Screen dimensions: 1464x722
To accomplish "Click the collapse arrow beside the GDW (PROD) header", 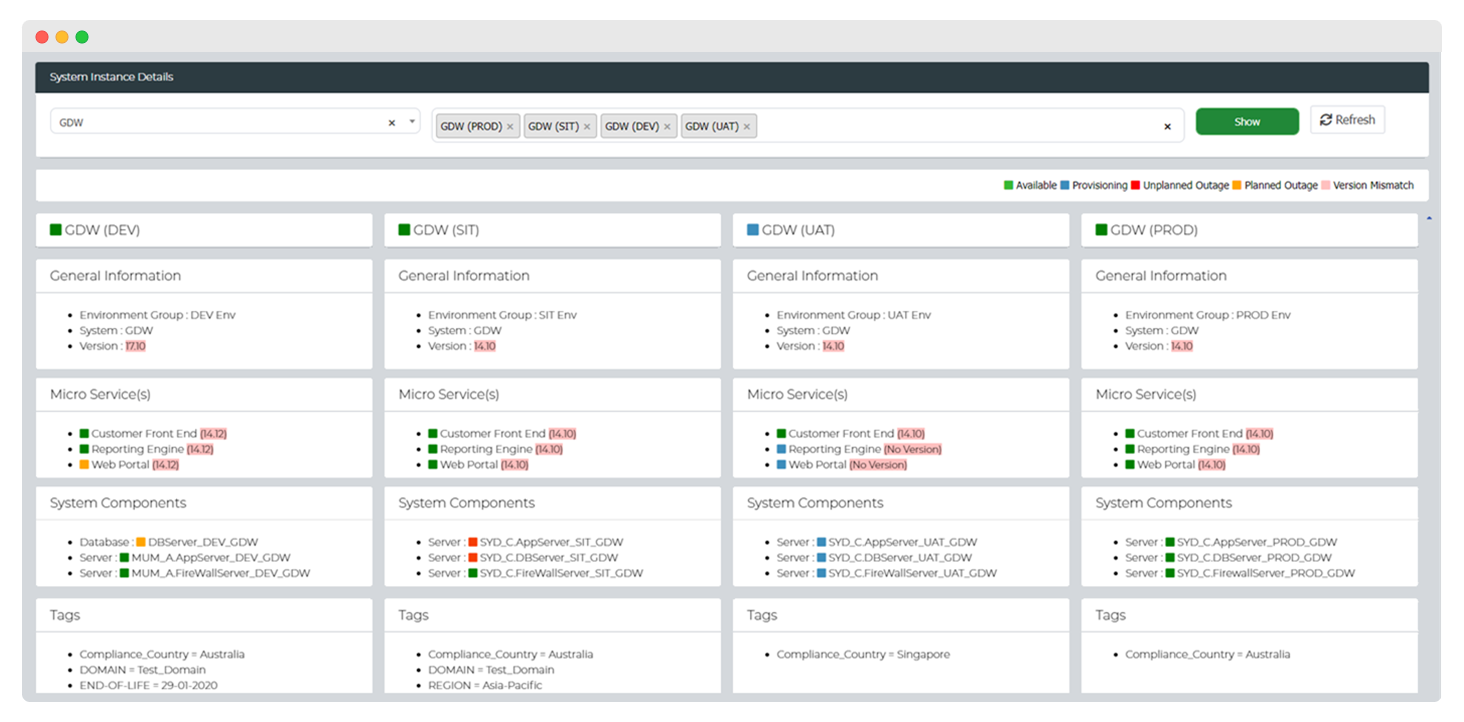I will point(1428,217).
